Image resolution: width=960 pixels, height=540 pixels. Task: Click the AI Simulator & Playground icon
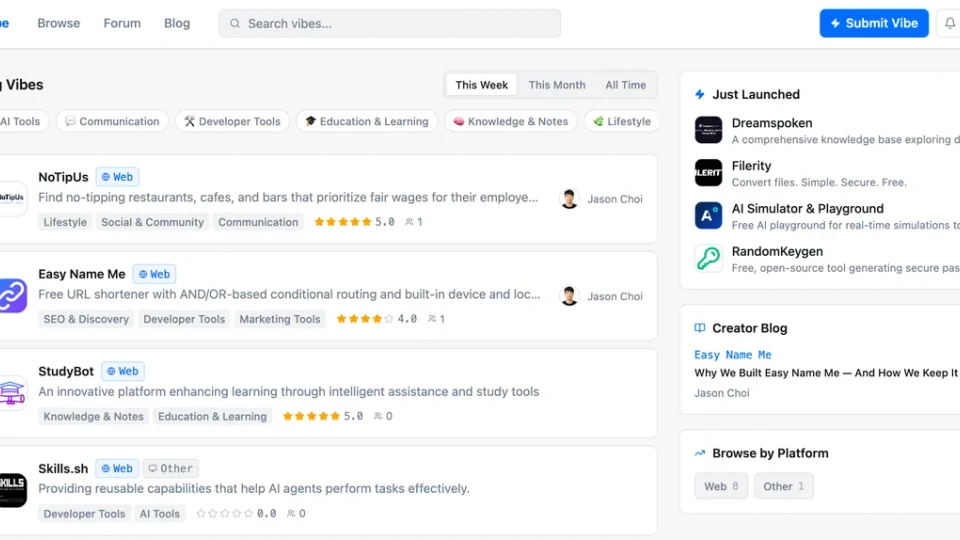pyautogui.click(x=708, y=216)
